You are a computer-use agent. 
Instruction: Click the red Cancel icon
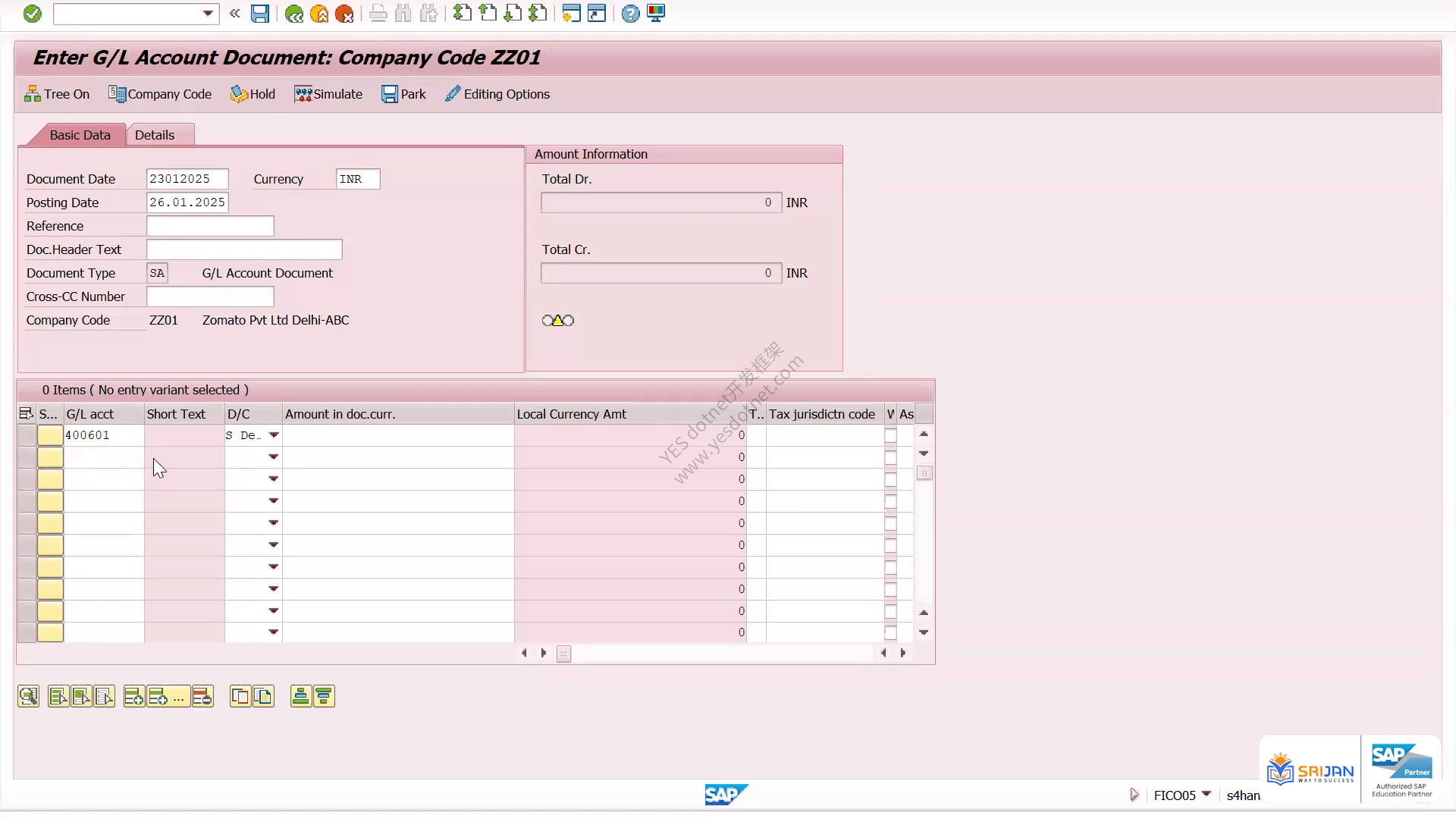pos(344,14)
